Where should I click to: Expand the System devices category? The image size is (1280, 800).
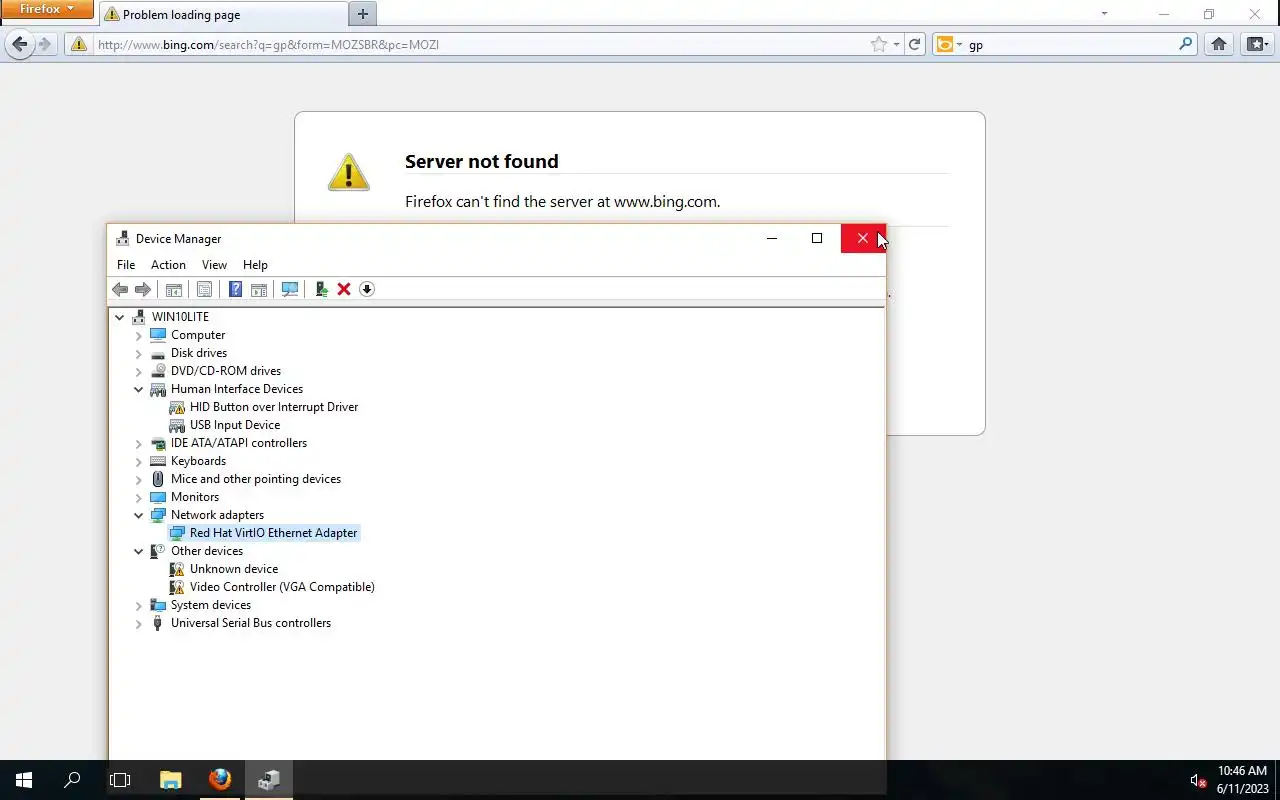(139, 605)
